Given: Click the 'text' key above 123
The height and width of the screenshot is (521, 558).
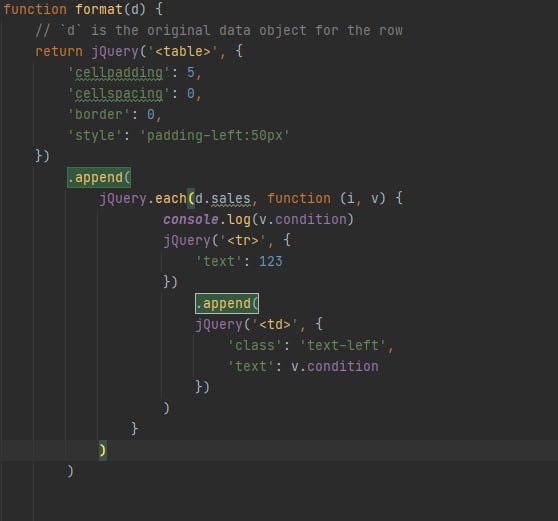Looking at the screenshot, I should (x=219, y=262).
